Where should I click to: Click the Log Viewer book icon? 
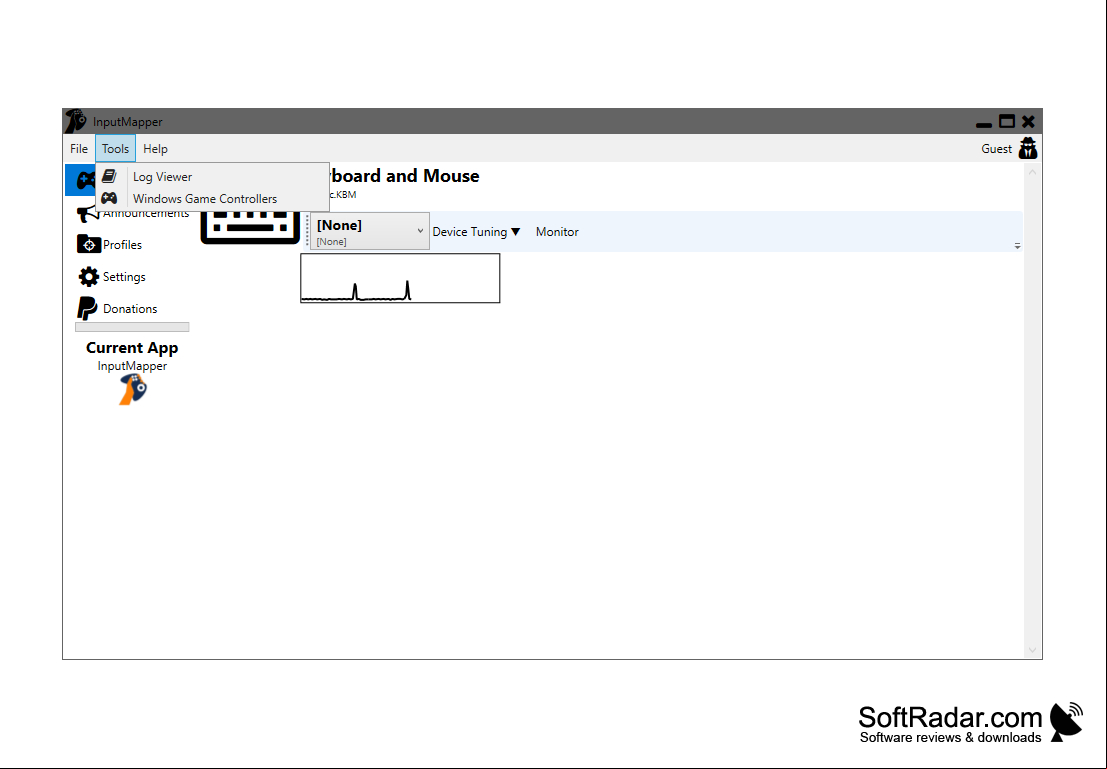(109, 176)
